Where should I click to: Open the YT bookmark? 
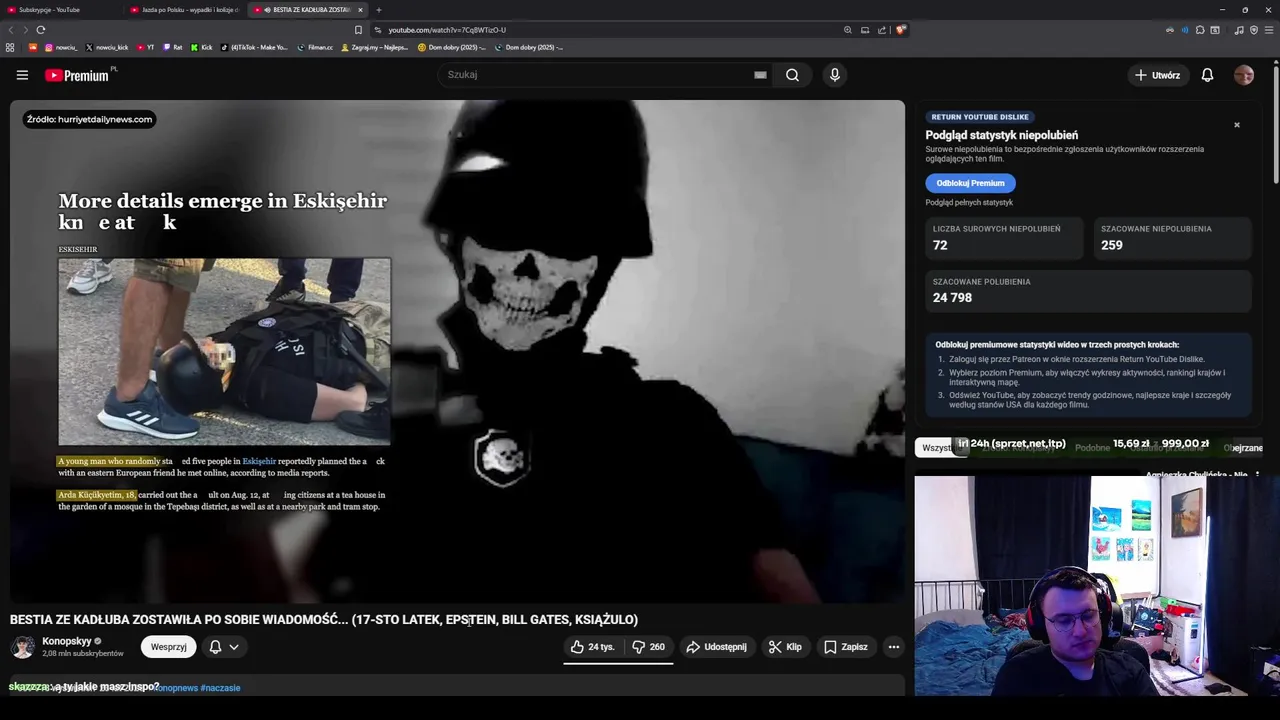point(146,47)
